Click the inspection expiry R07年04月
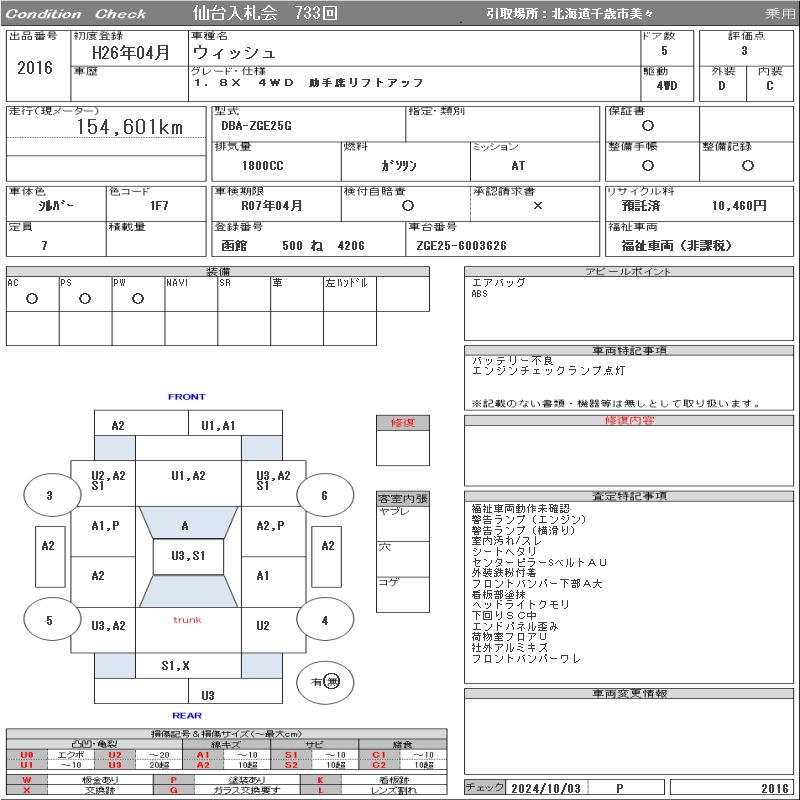 [271, 205]
